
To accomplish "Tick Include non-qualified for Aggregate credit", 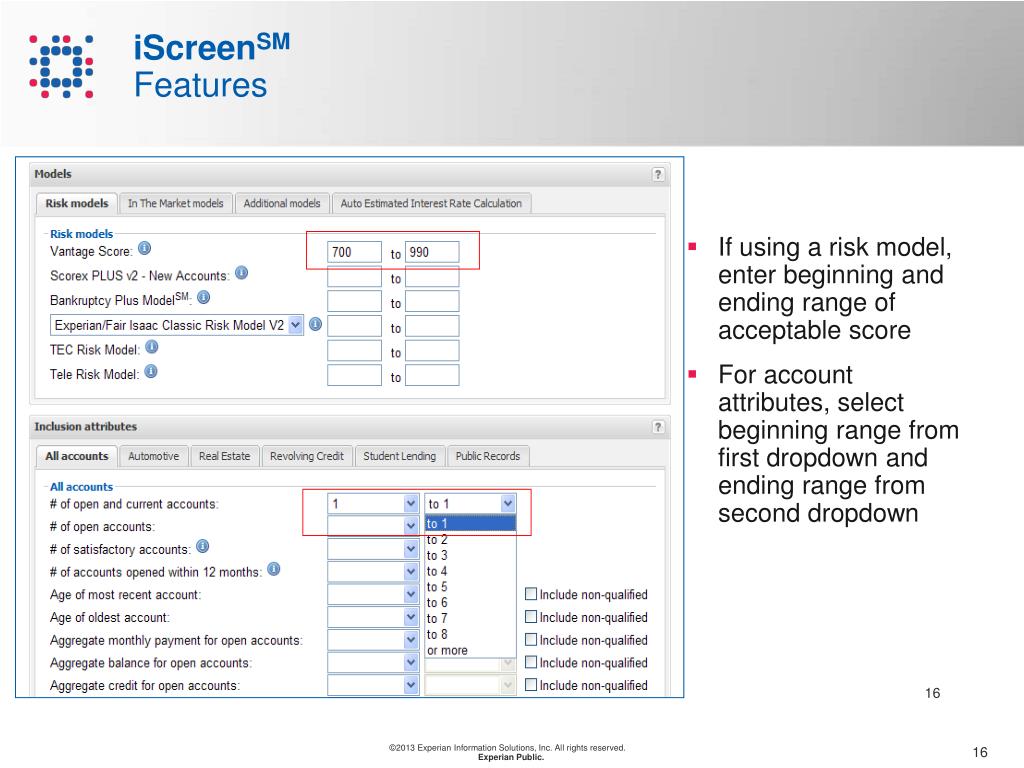I will (531, 685).
